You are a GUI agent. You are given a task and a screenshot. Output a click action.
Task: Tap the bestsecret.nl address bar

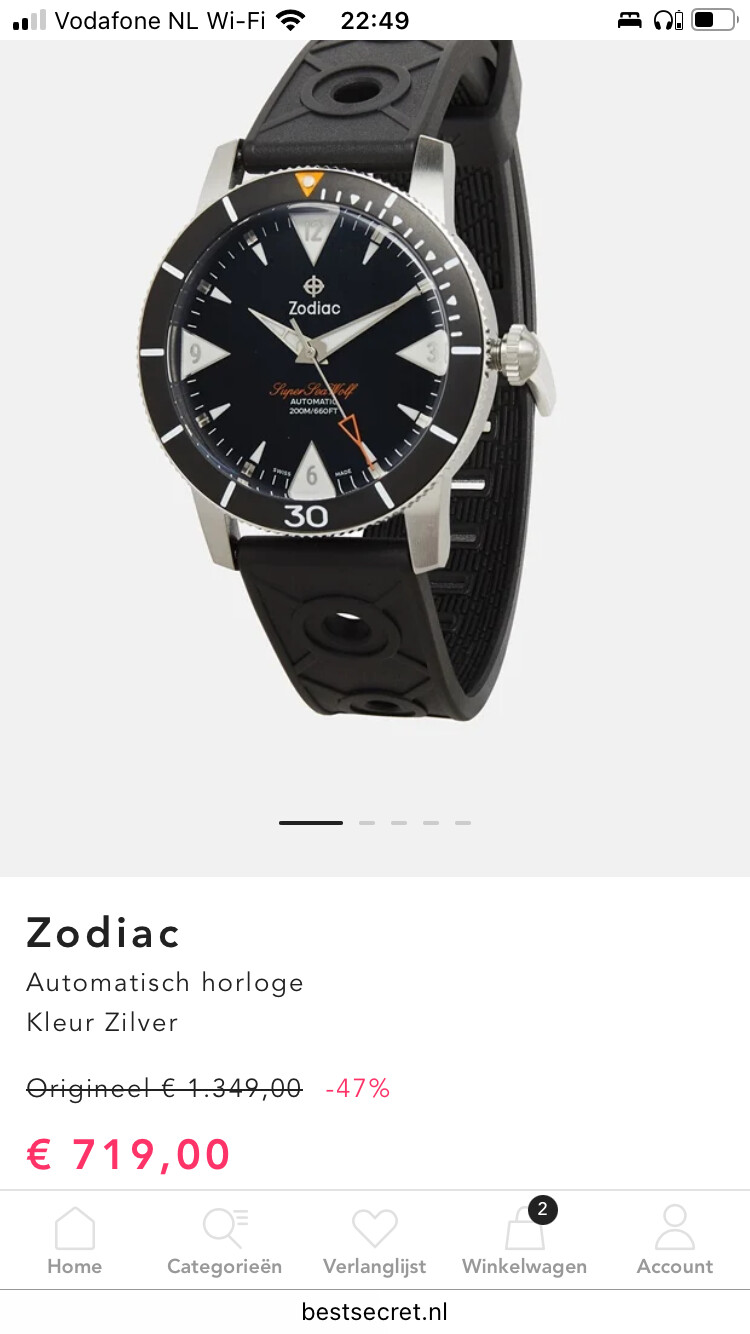(x=375, y=1312)
